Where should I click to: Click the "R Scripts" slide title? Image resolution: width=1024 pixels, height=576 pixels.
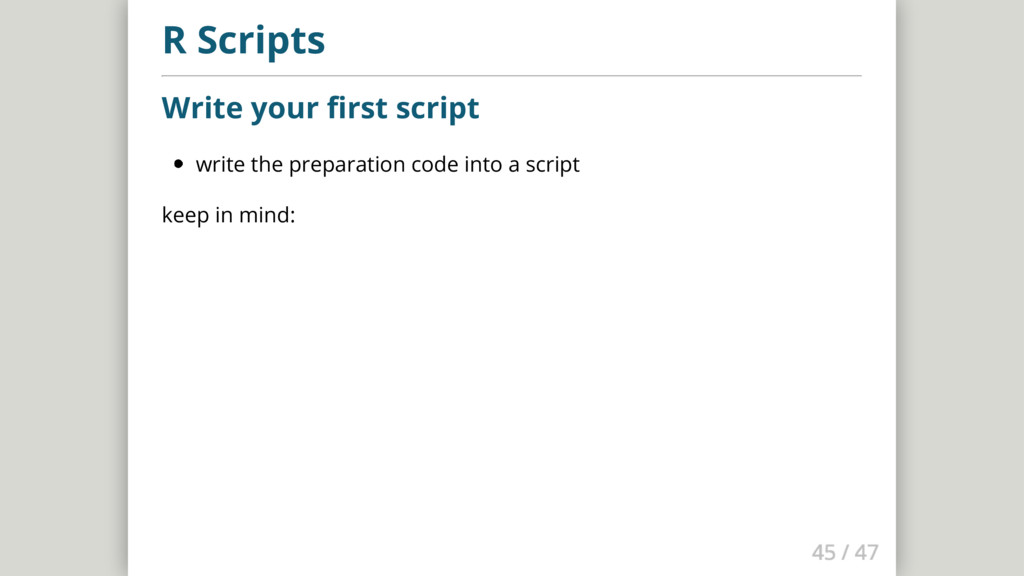(x=243, y=41)
